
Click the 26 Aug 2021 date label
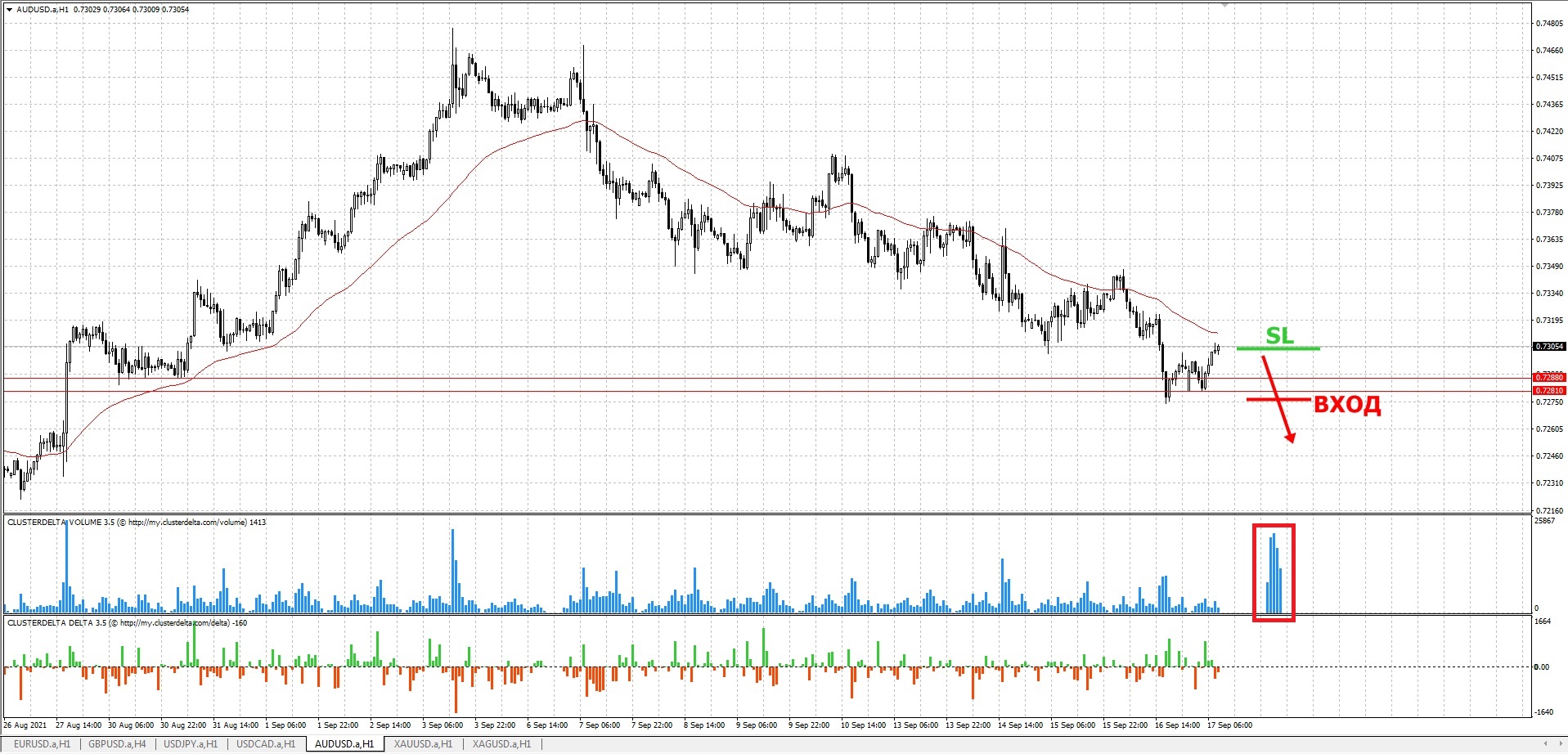click(x=25, y=725)
